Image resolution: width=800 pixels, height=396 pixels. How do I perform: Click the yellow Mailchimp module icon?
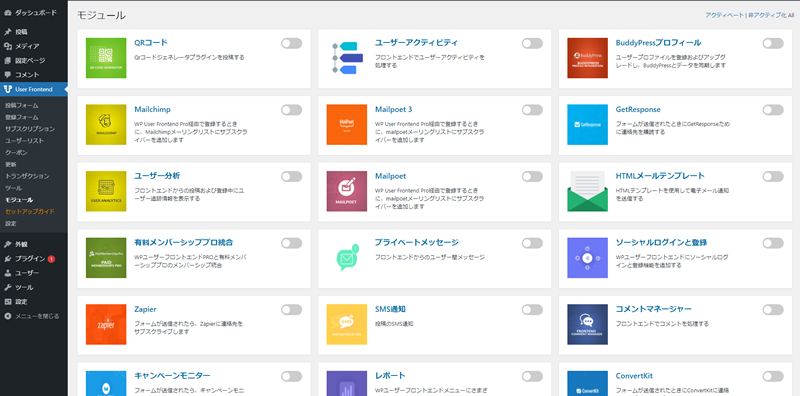(x=106, y=125)
